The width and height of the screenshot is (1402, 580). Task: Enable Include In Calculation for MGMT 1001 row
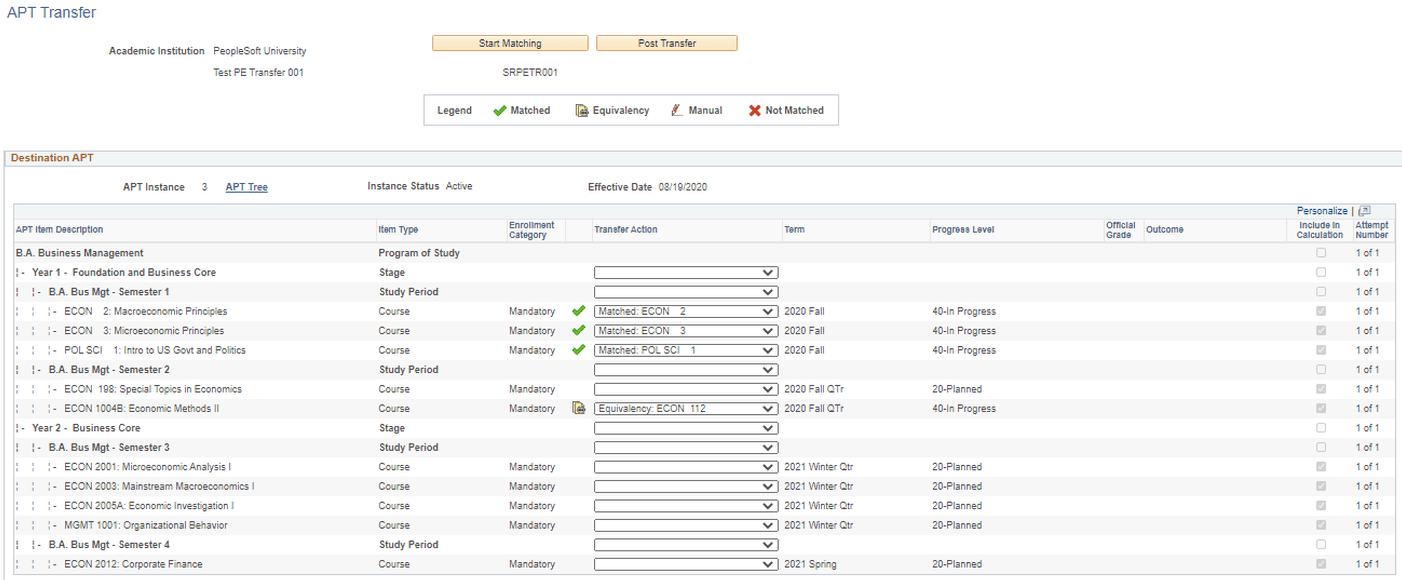pos(1321,525)
